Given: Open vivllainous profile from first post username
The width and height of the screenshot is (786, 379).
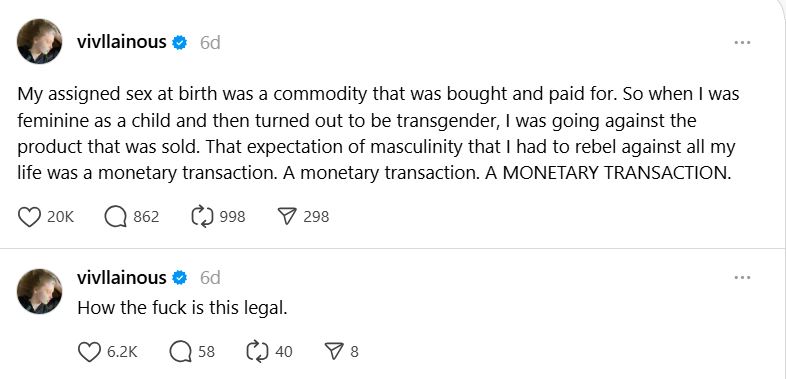Looking at the screenshot, I should tap(121, 42).
